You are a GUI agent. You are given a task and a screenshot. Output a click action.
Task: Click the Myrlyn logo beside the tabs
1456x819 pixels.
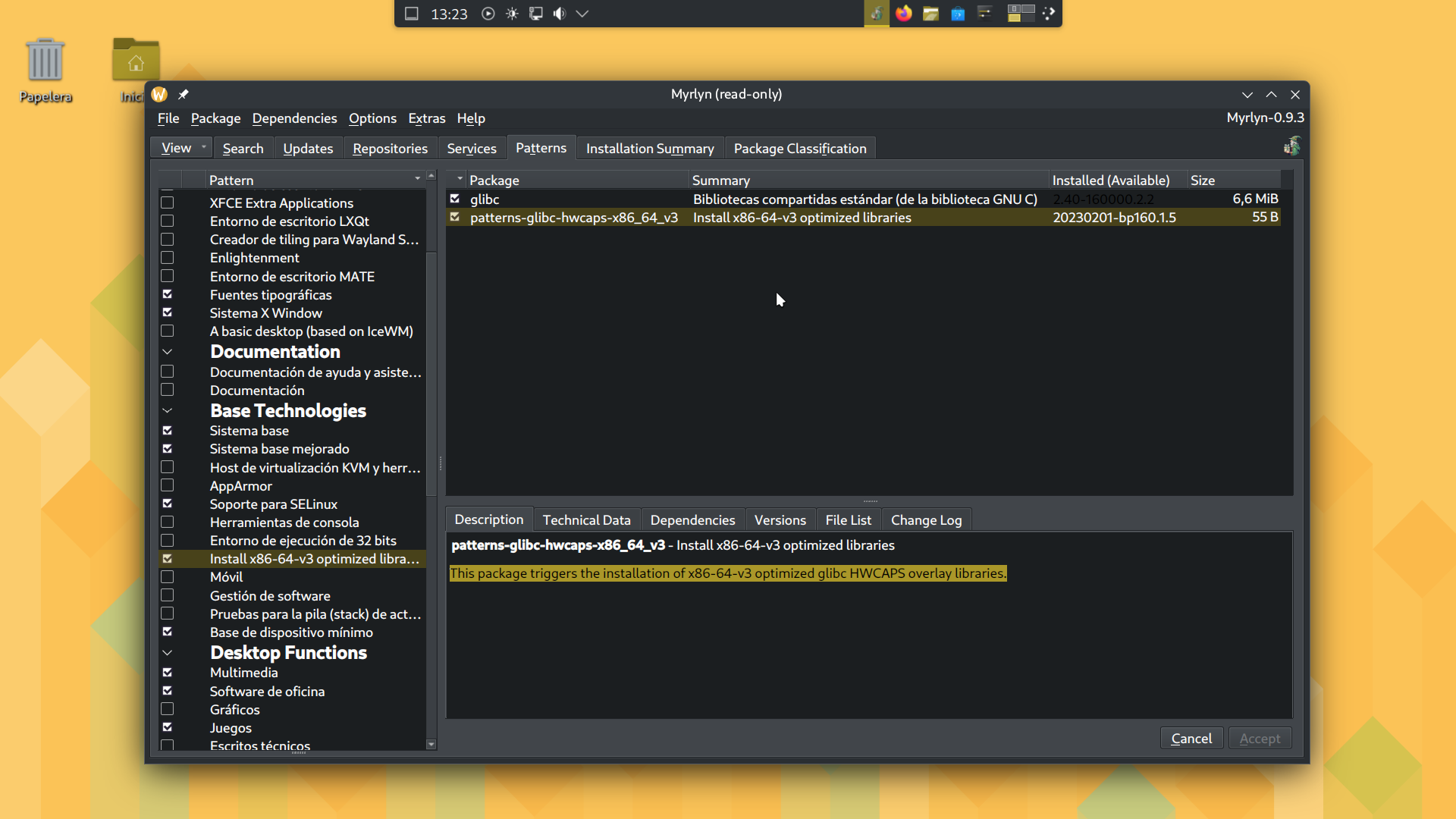pos(1292,146)
